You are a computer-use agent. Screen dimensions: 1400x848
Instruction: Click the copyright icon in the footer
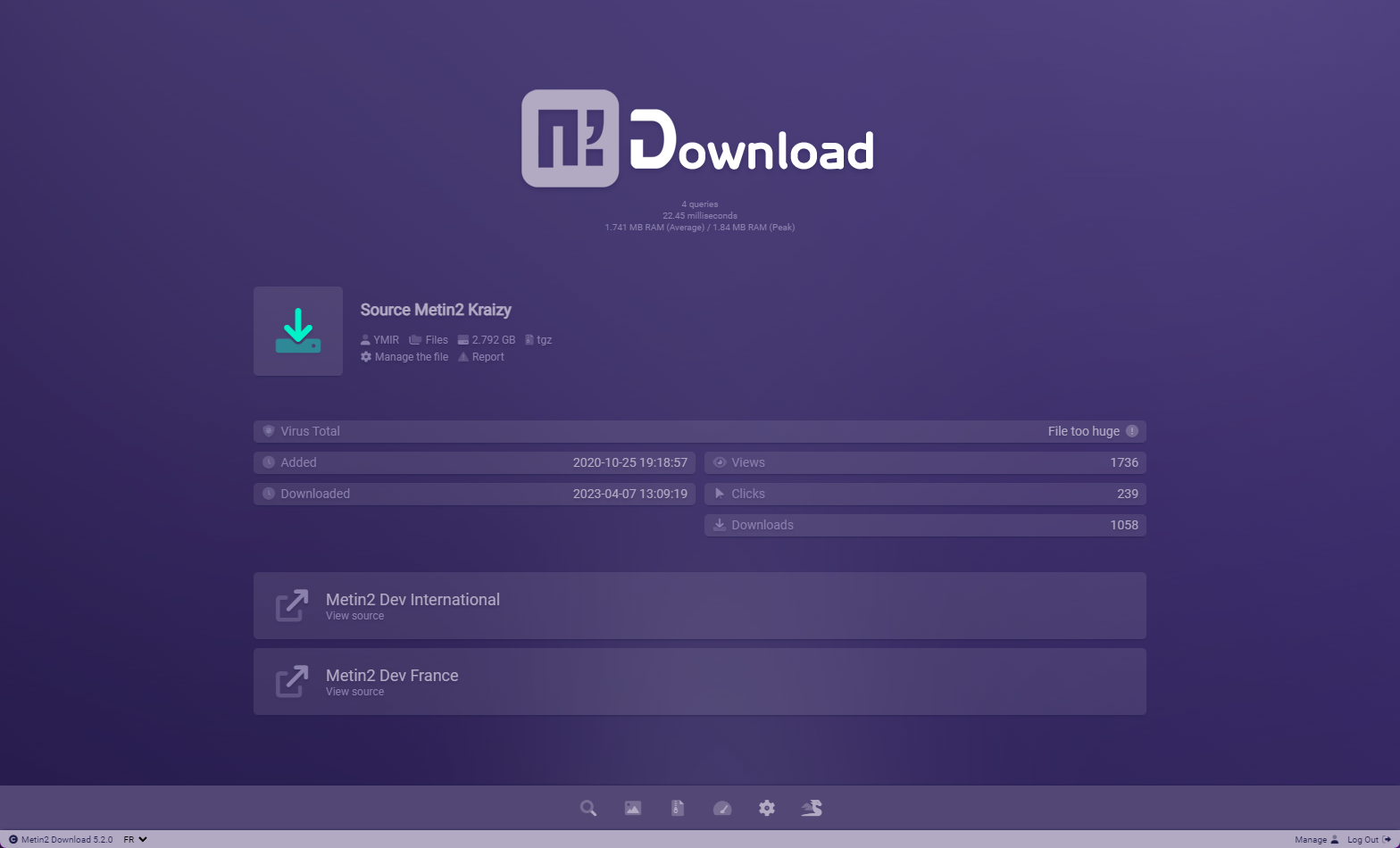pos(13,840)
